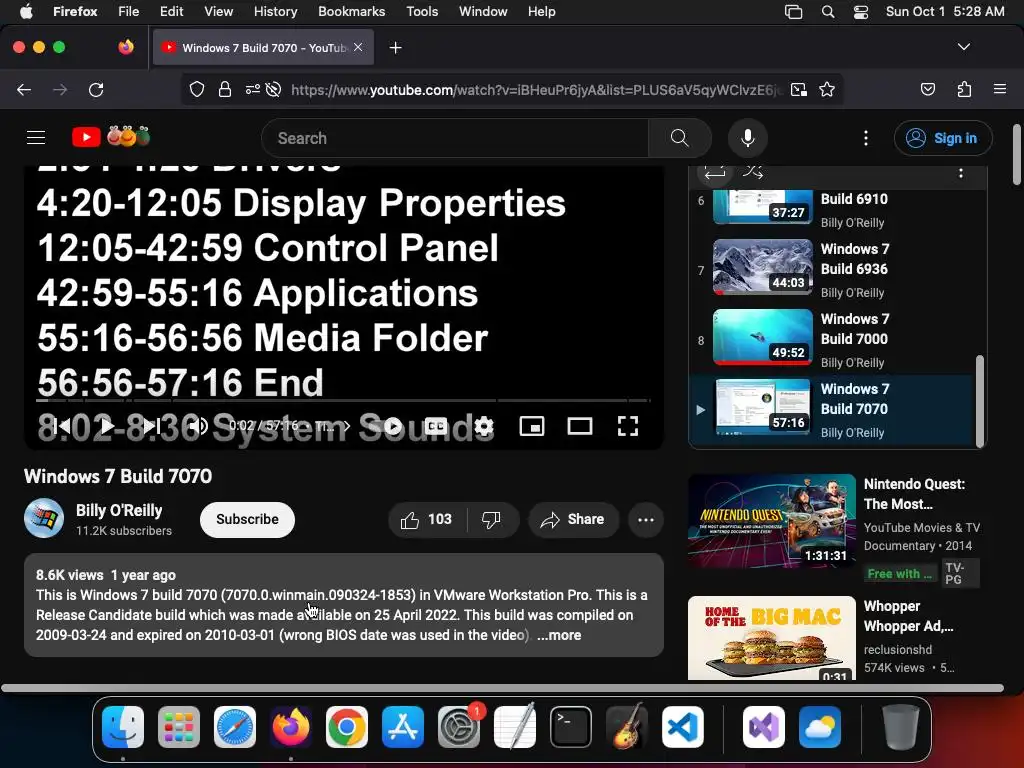
Task: Reload the current page
Action: click(96, 89)
